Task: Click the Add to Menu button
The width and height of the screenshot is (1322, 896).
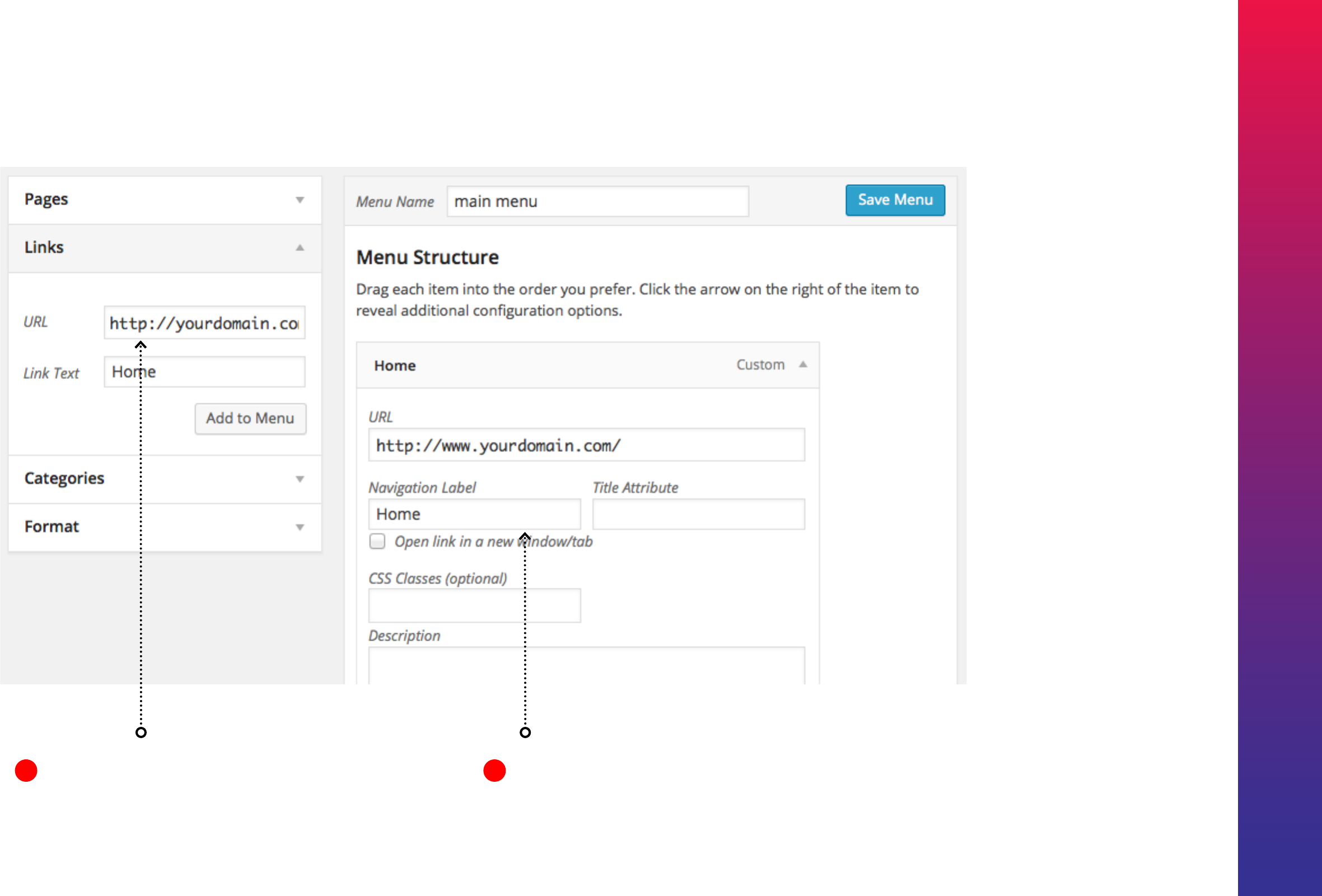Action: (x=250, y=419)
